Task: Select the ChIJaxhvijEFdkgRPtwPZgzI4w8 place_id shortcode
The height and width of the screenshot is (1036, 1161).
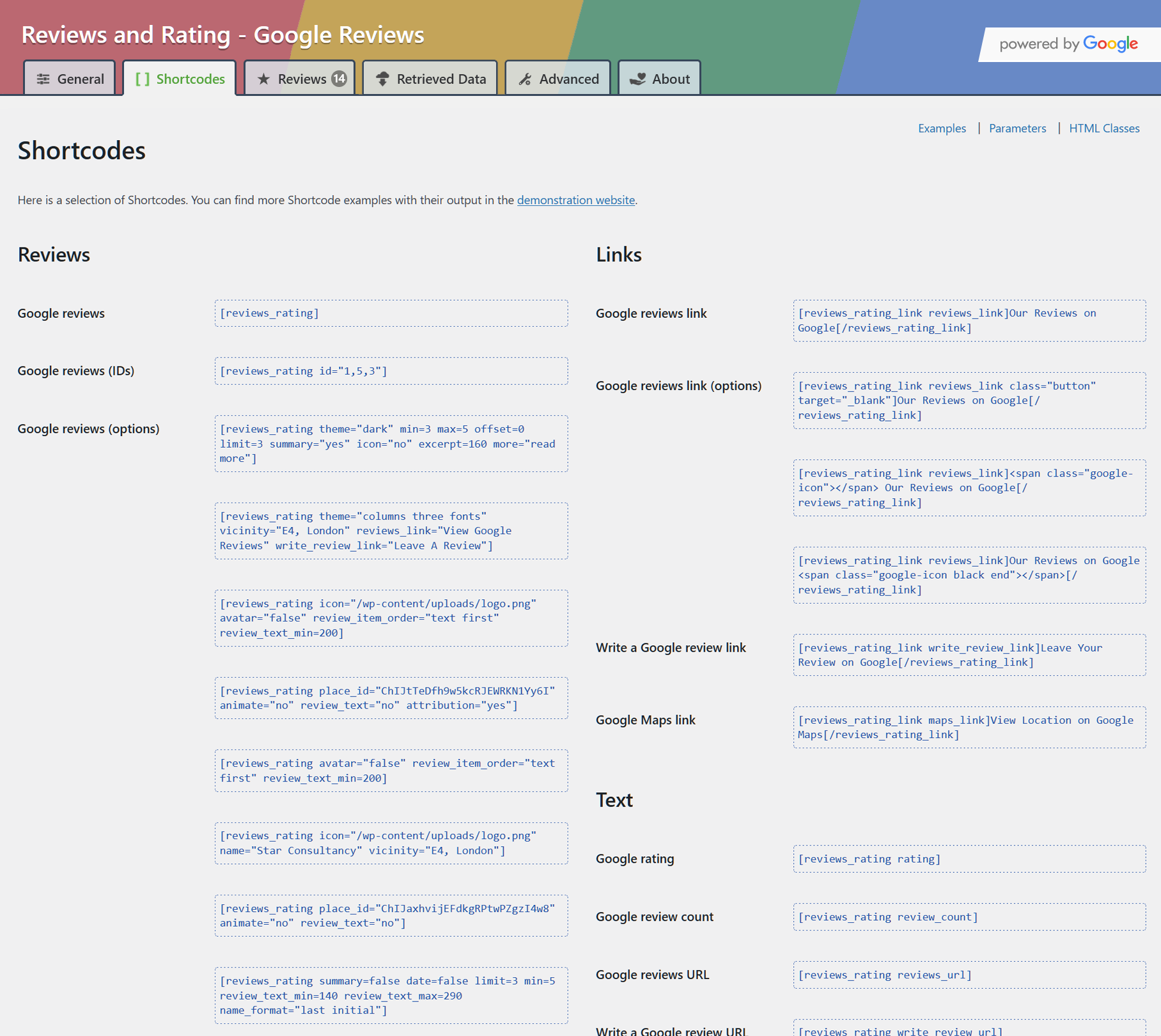Action: click(391, 916)
